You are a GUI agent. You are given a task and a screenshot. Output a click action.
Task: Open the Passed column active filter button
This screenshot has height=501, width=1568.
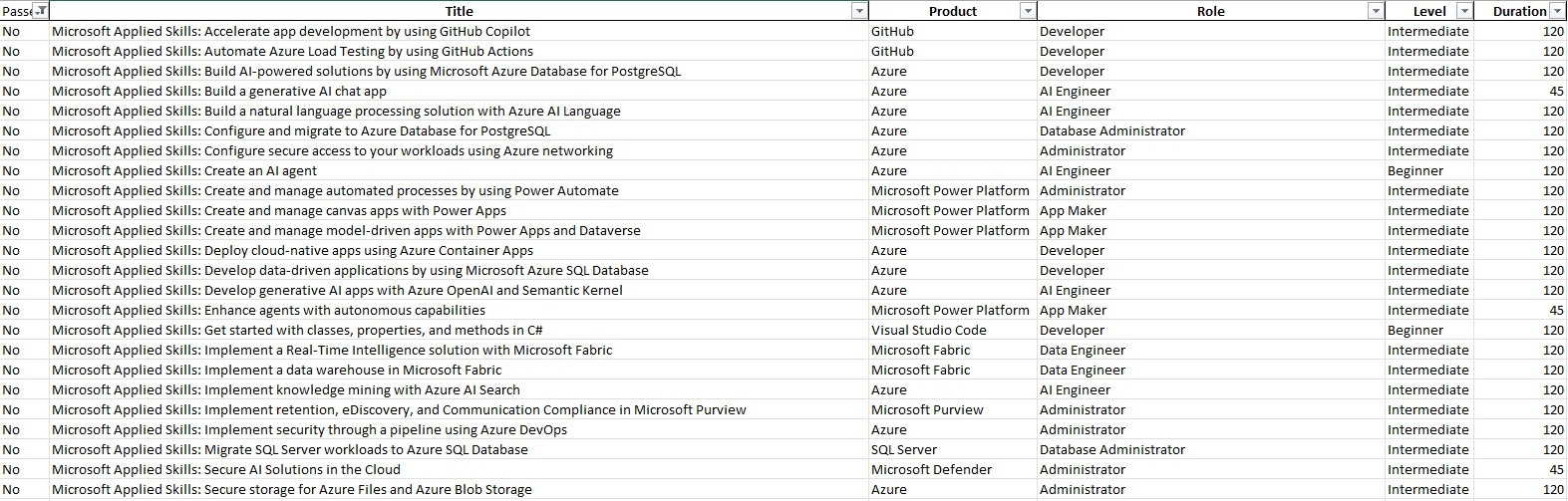coord(40,11)
